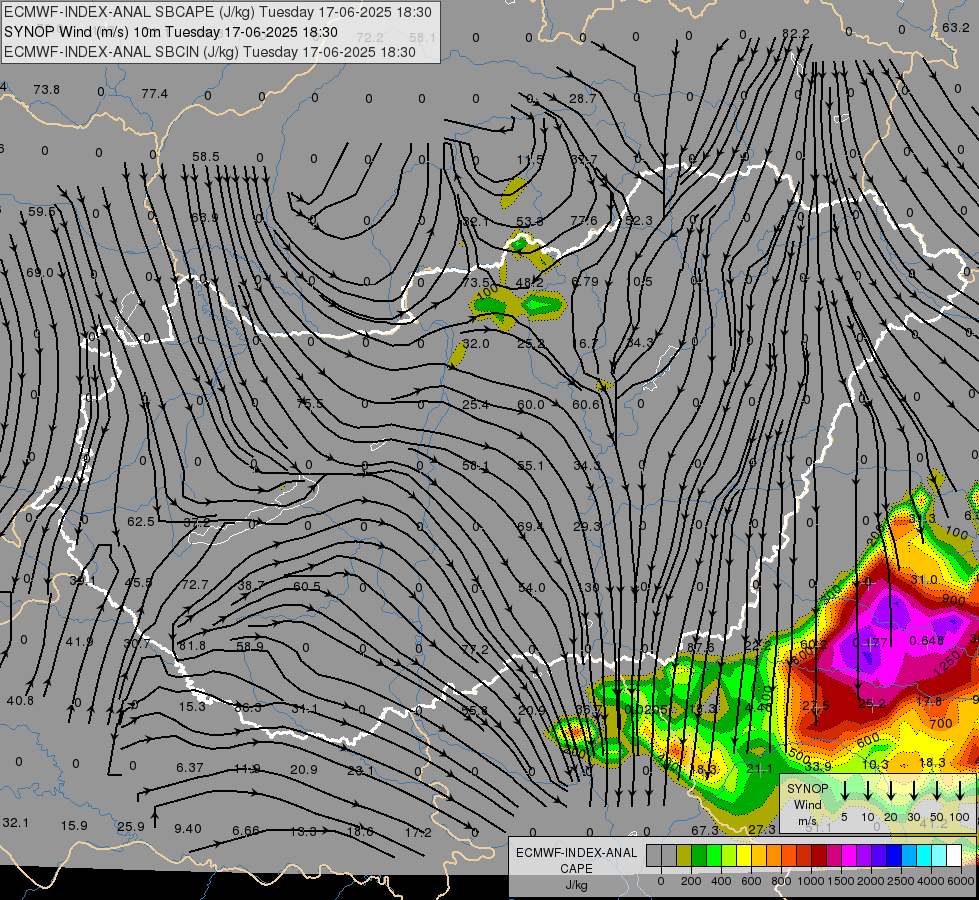Click the '45.5' grid value
The height and width of the screenshot is (900, 979).
point(138,582)
